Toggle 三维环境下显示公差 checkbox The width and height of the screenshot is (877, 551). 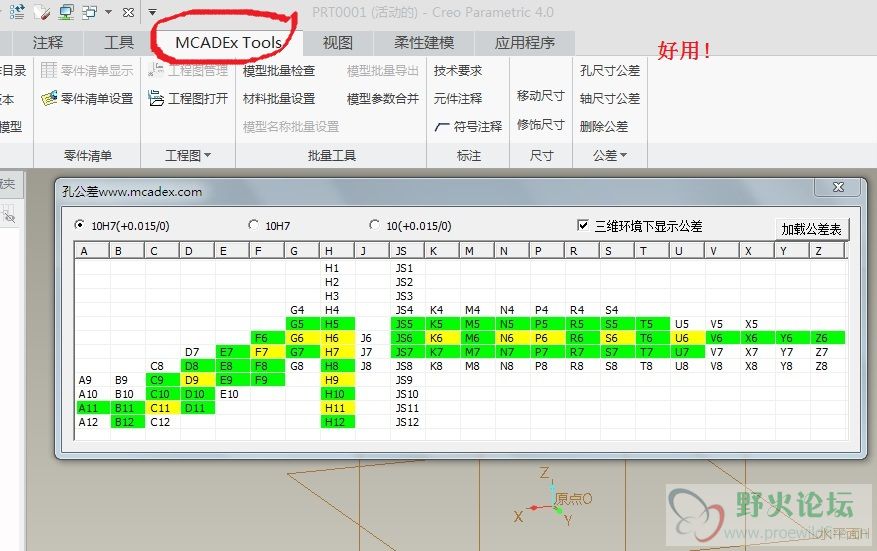(583, 225)
